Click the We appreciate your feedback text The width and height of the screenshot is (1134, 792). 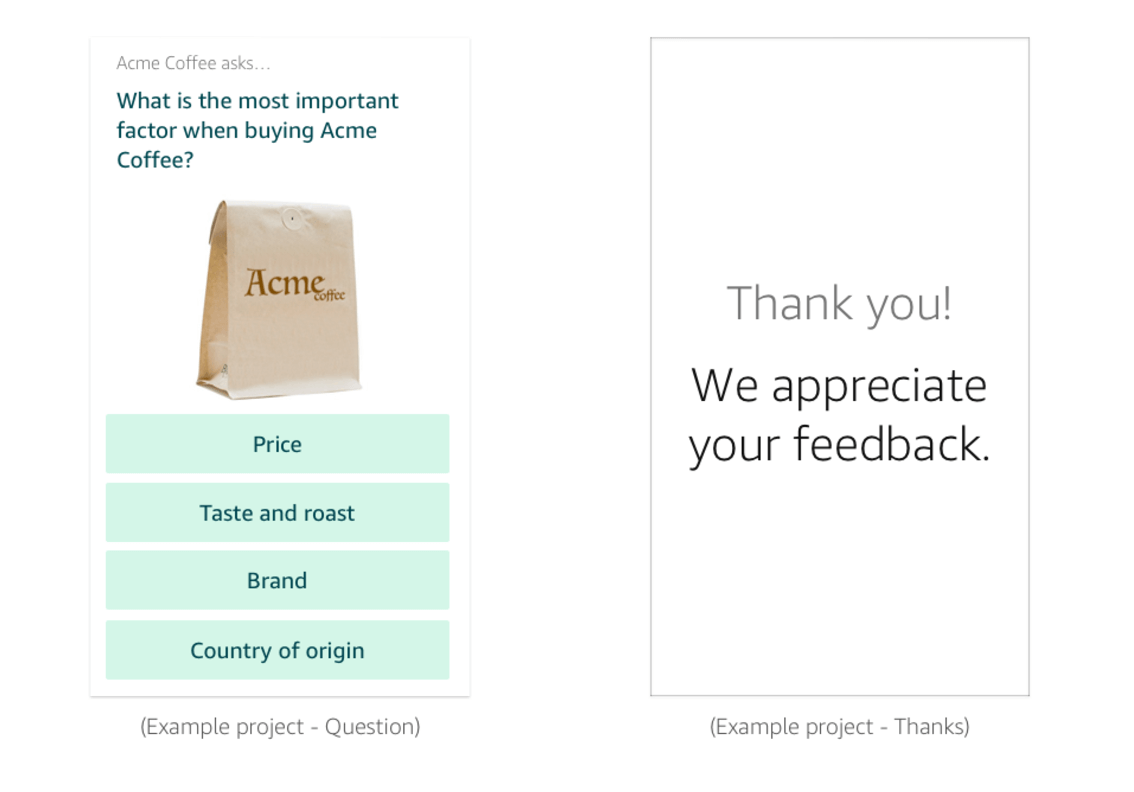coord(839,415)
